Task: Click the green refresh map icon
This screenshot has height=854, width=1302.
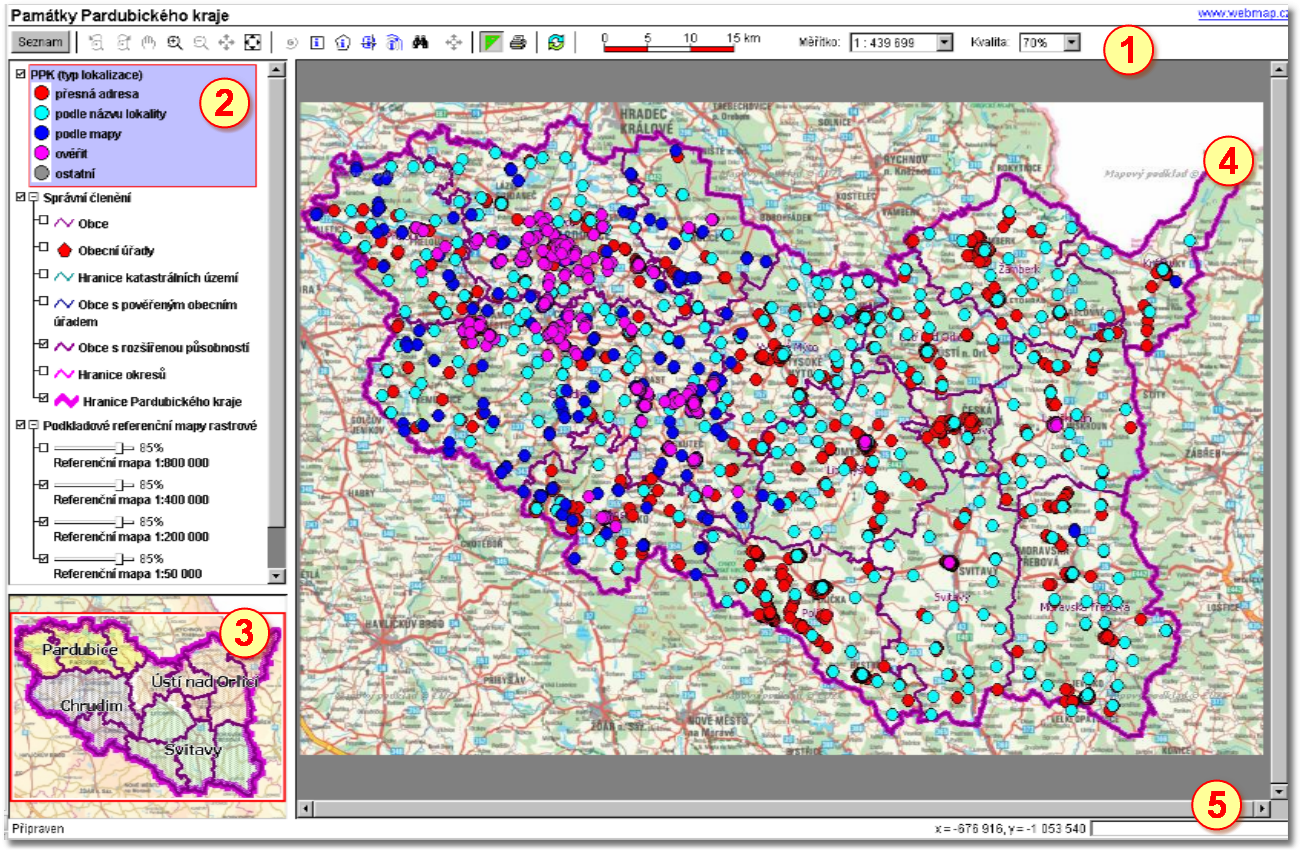Action: tap(556, 43)
